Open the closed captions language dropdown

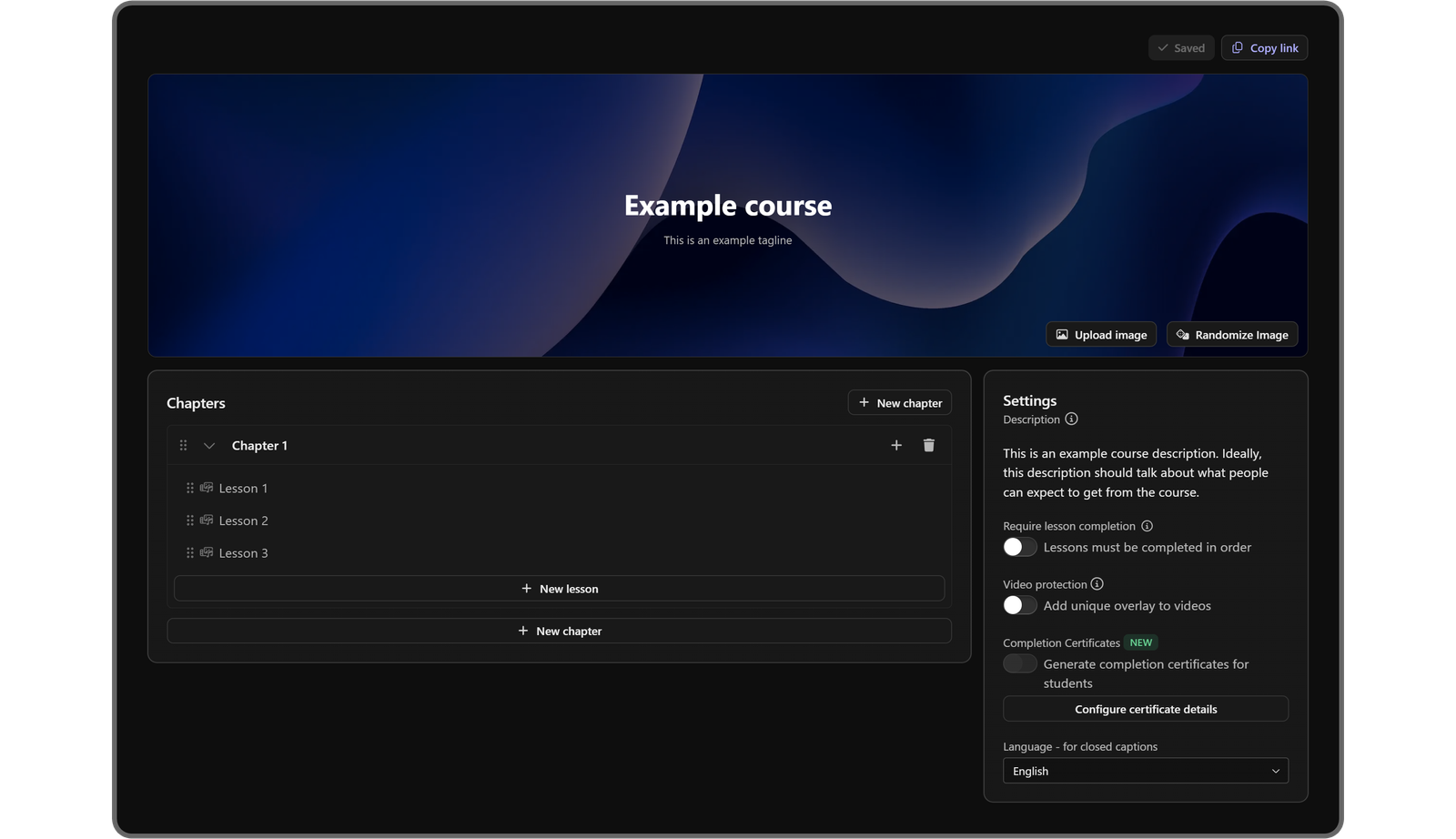click(x=1145, y=770)
